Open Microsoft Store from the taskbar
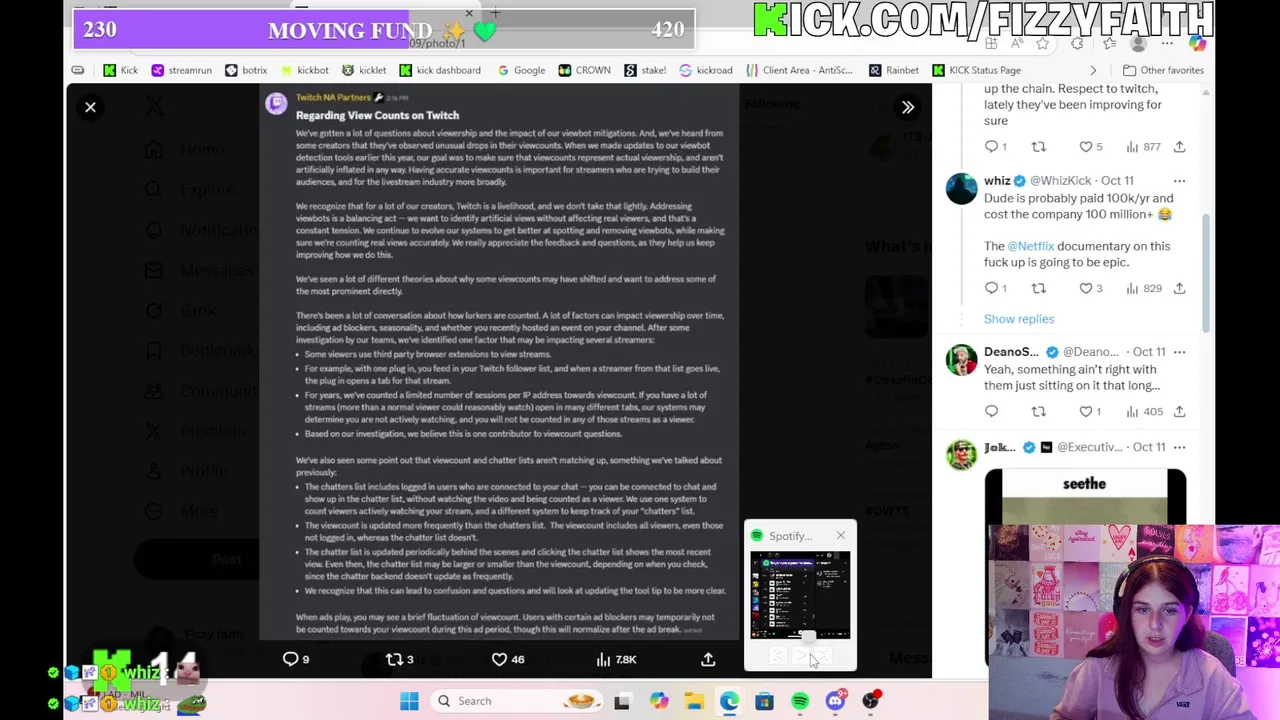Viewport: 1280px width, 720px height. tap(764, 701)
